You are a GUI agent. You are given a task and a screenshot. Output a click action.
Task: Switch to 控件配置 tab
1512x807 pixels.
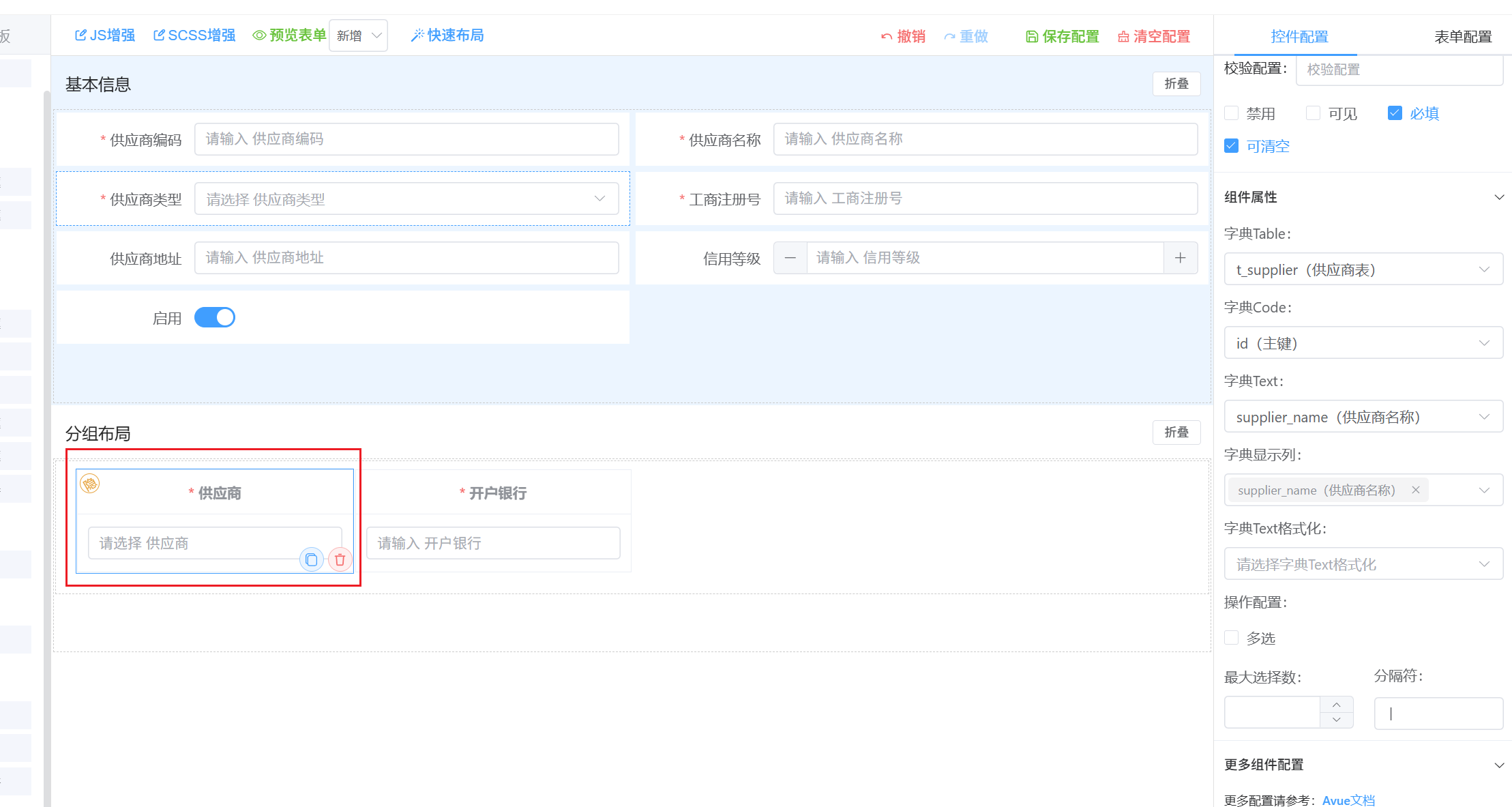pyautogui.click(x=1299, y=36)
